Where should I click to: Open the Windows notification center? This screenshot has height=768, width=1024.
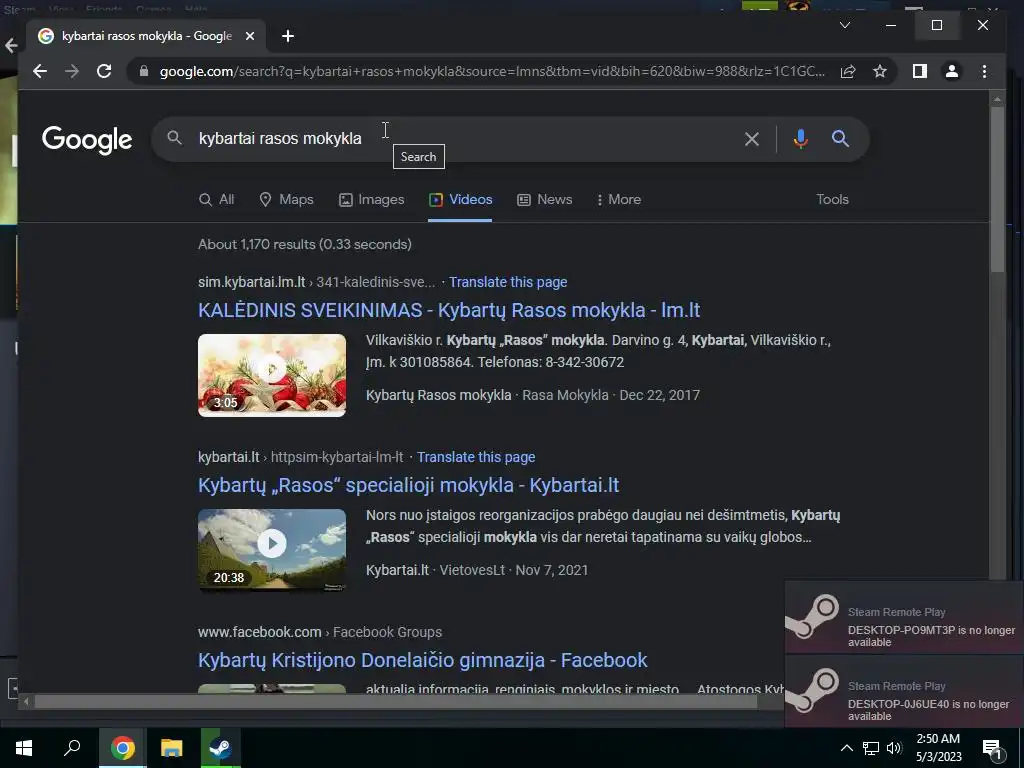(x=992, y=749)
